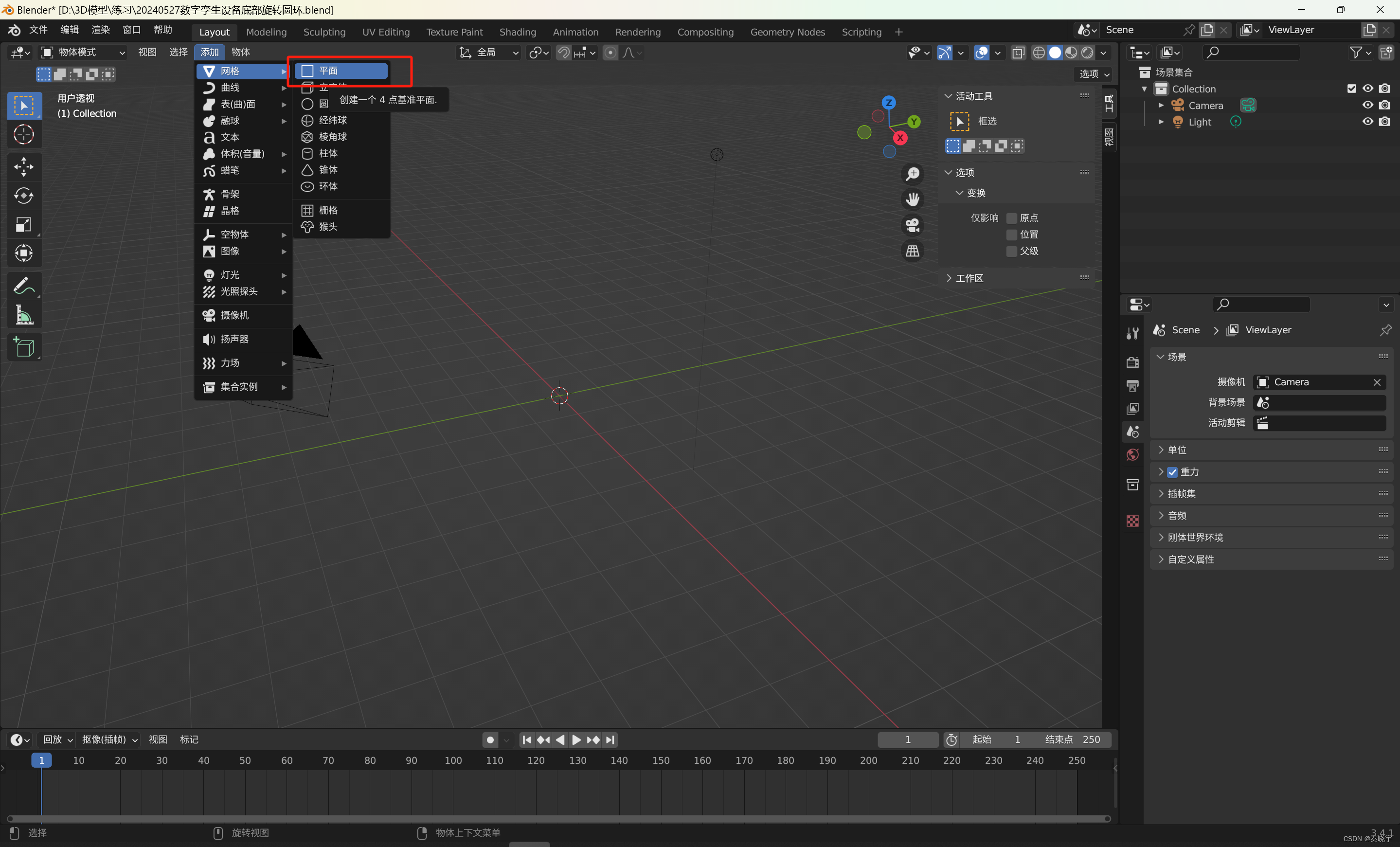Toggle camera view with camera icon
This screenshot has height=847, width=1400.
point(913,225)
